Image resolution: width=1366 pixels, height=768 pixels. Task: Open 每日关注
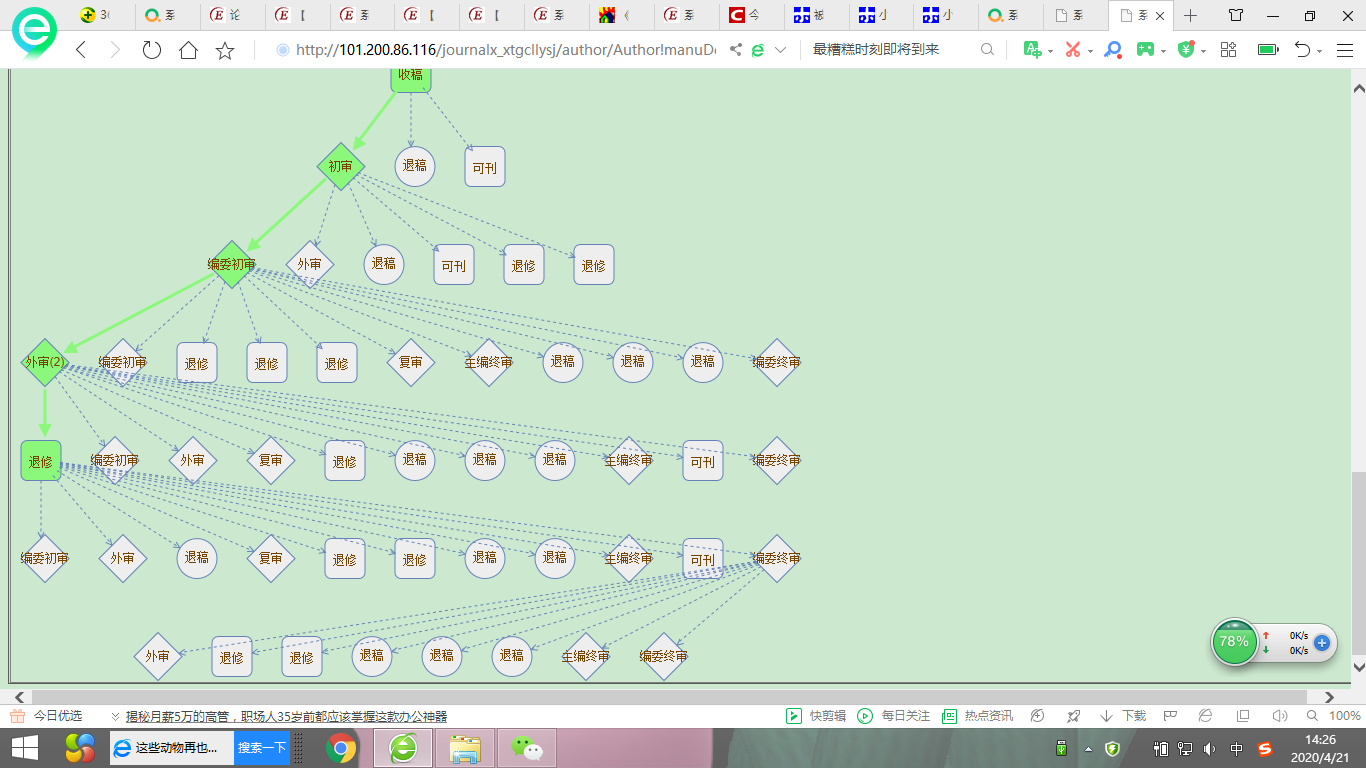pyautogui.click(x=893, y=716)
